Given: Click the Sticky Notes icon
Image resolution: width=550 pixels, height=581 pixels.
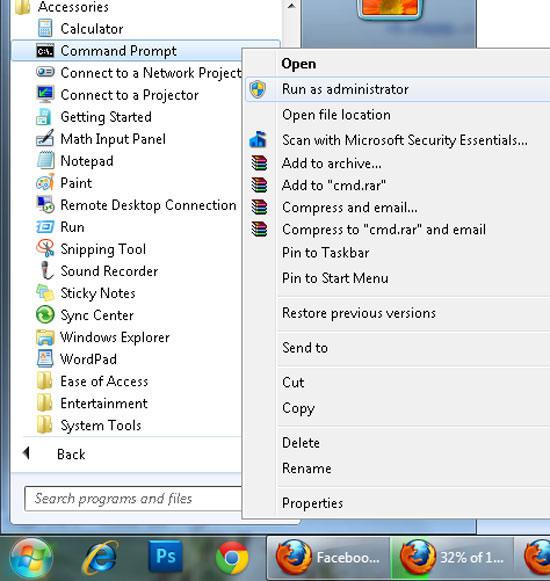Looking at the screenshot, I should point(45,292).
